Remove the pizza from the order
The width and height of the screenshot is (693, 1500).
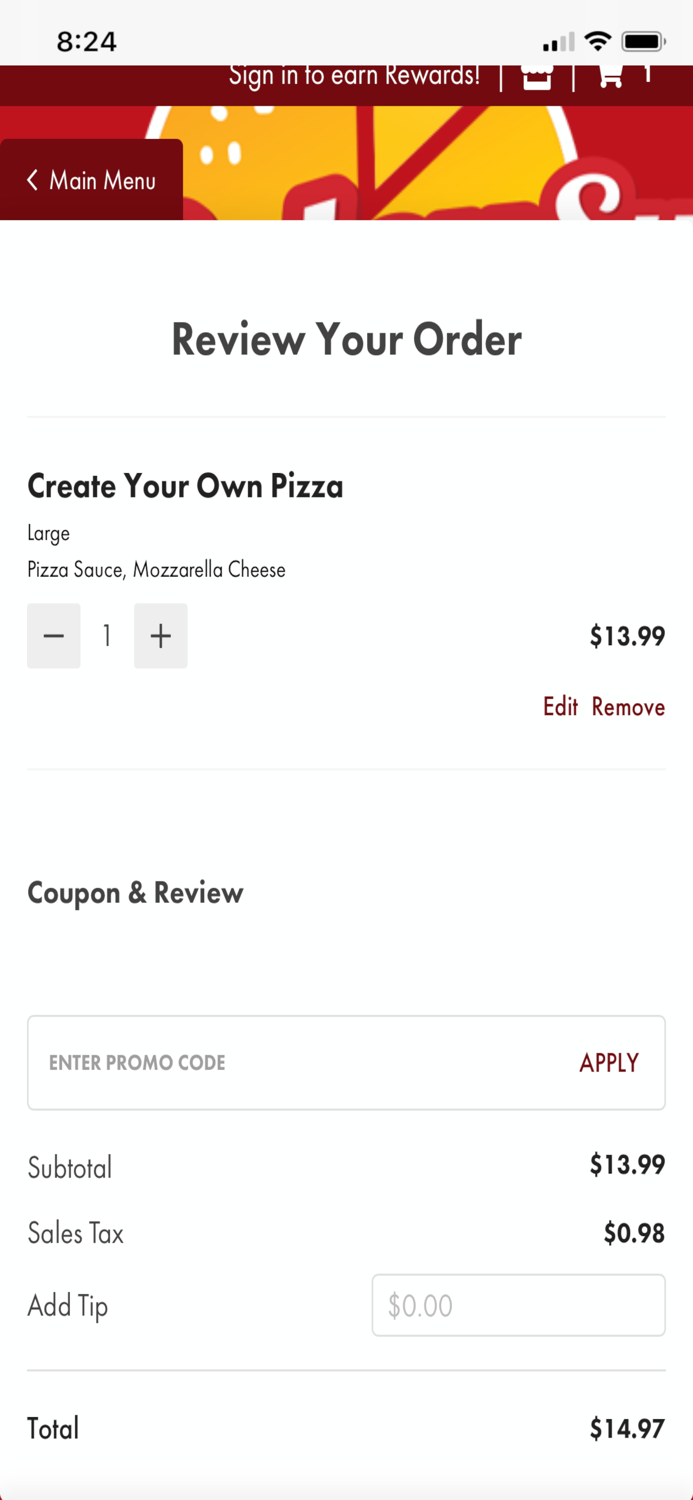point(628,707)
